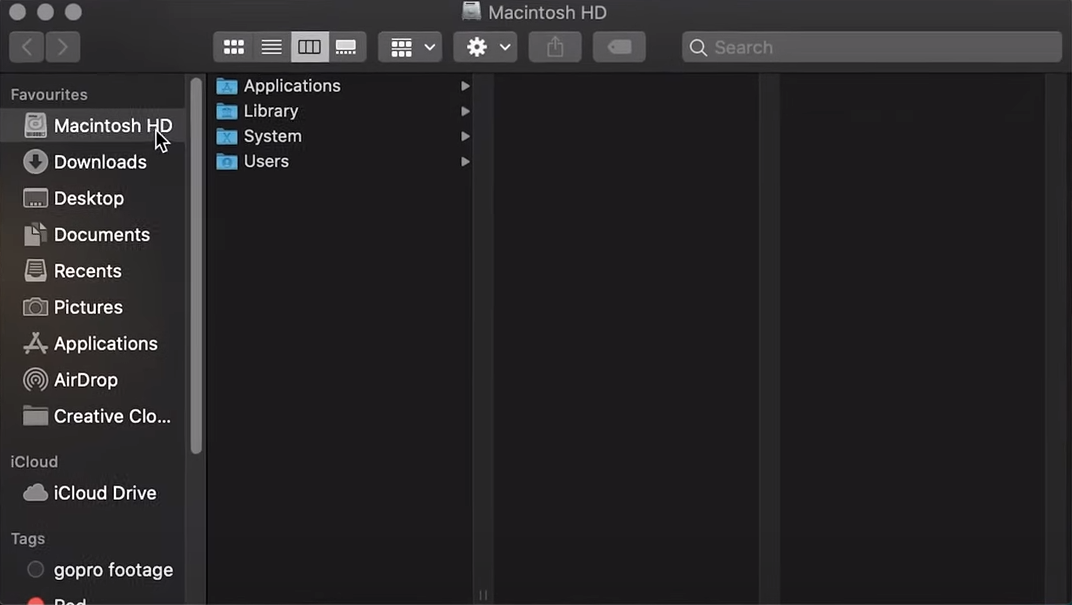This screenshot has height=605, width=1072.
Task: Open AirDrop icon in sidebar
Action: 35,379
